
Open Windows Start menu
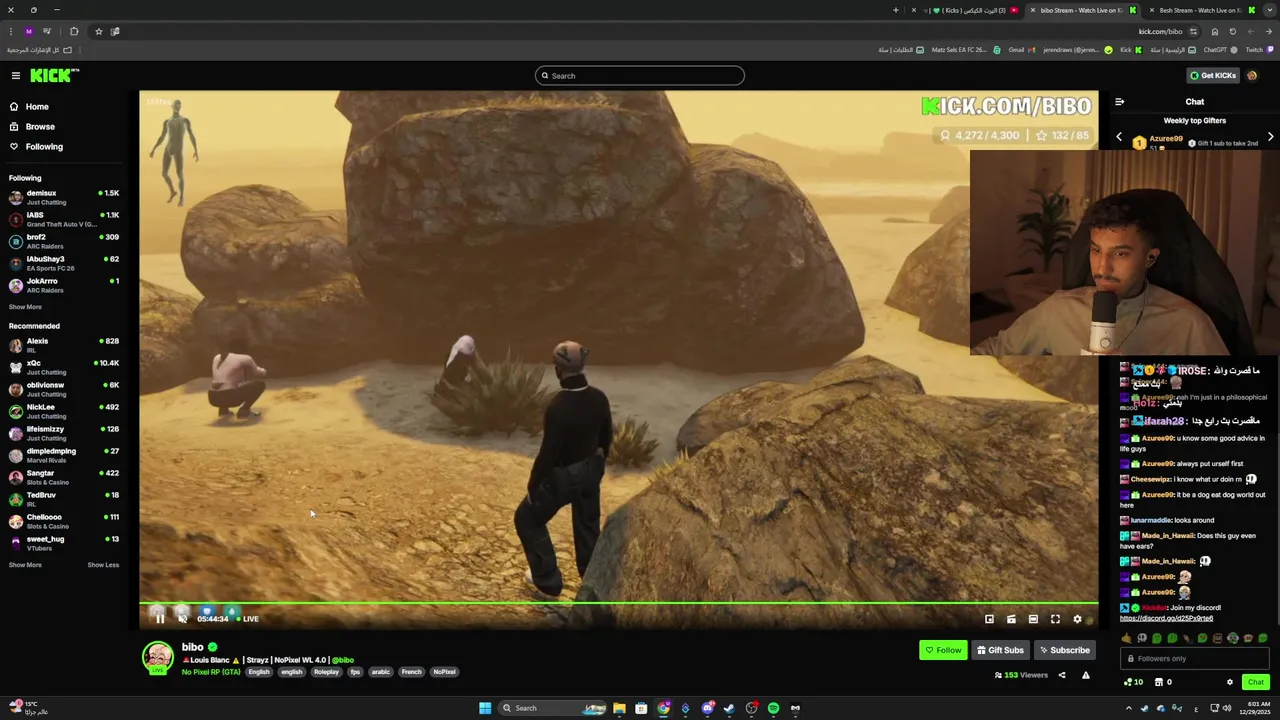pos(485,708)
